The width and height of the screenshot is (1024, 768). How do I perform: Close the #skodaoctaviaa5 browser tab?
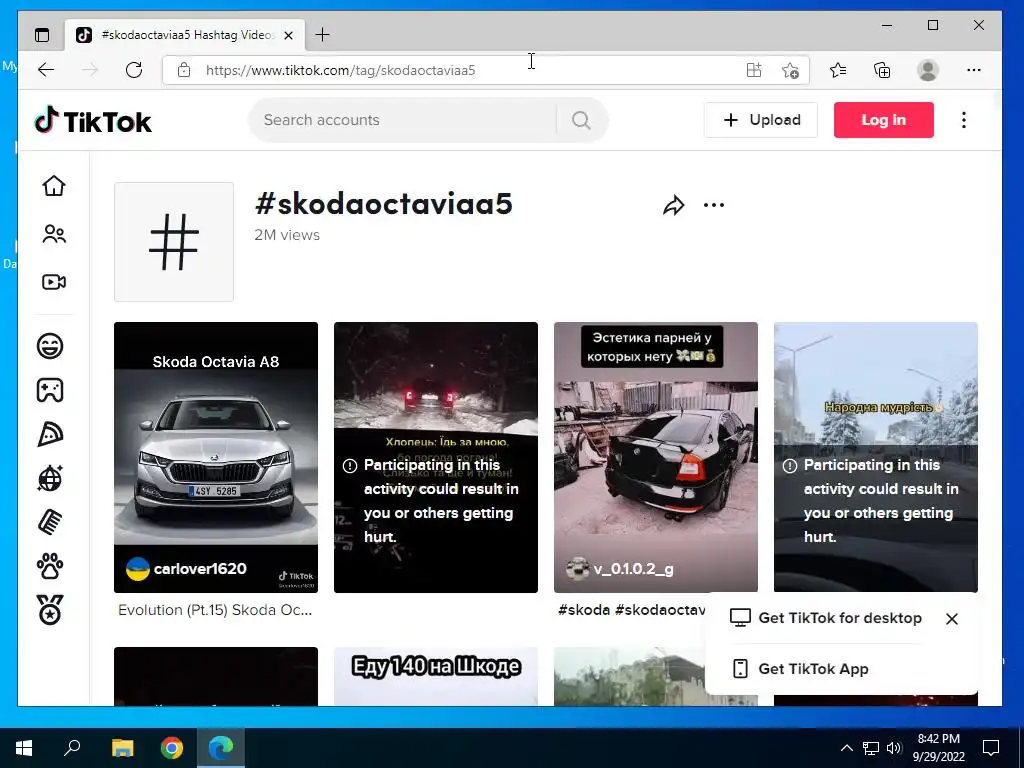point(289,35)
